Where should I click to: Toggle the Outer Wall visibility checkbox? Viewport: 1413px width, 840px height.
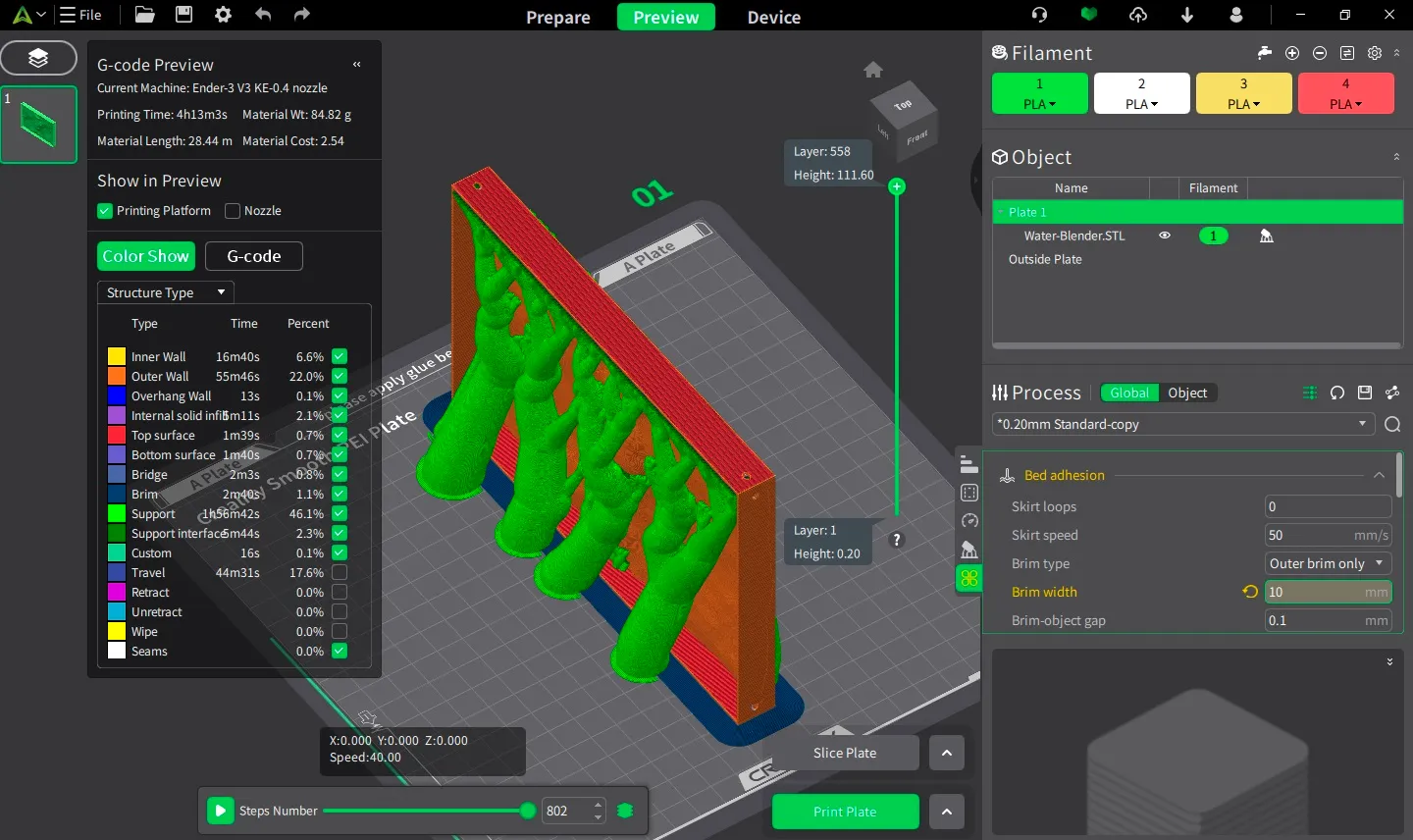tap(340, 376)
